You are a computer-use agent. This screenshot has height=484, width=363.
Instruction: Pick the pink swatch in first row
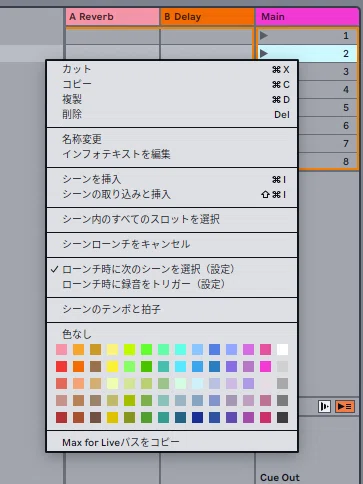[x=62, y=349]
